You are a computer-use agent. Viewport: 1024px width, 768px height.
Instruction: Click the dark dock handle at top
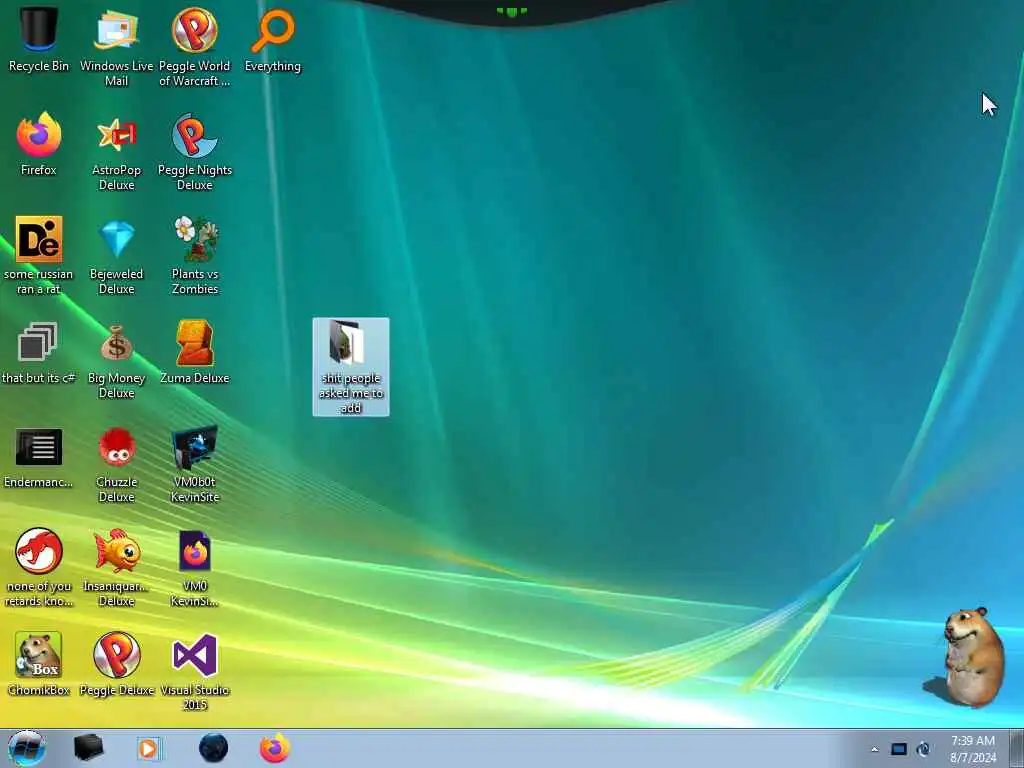click(511, 12)
